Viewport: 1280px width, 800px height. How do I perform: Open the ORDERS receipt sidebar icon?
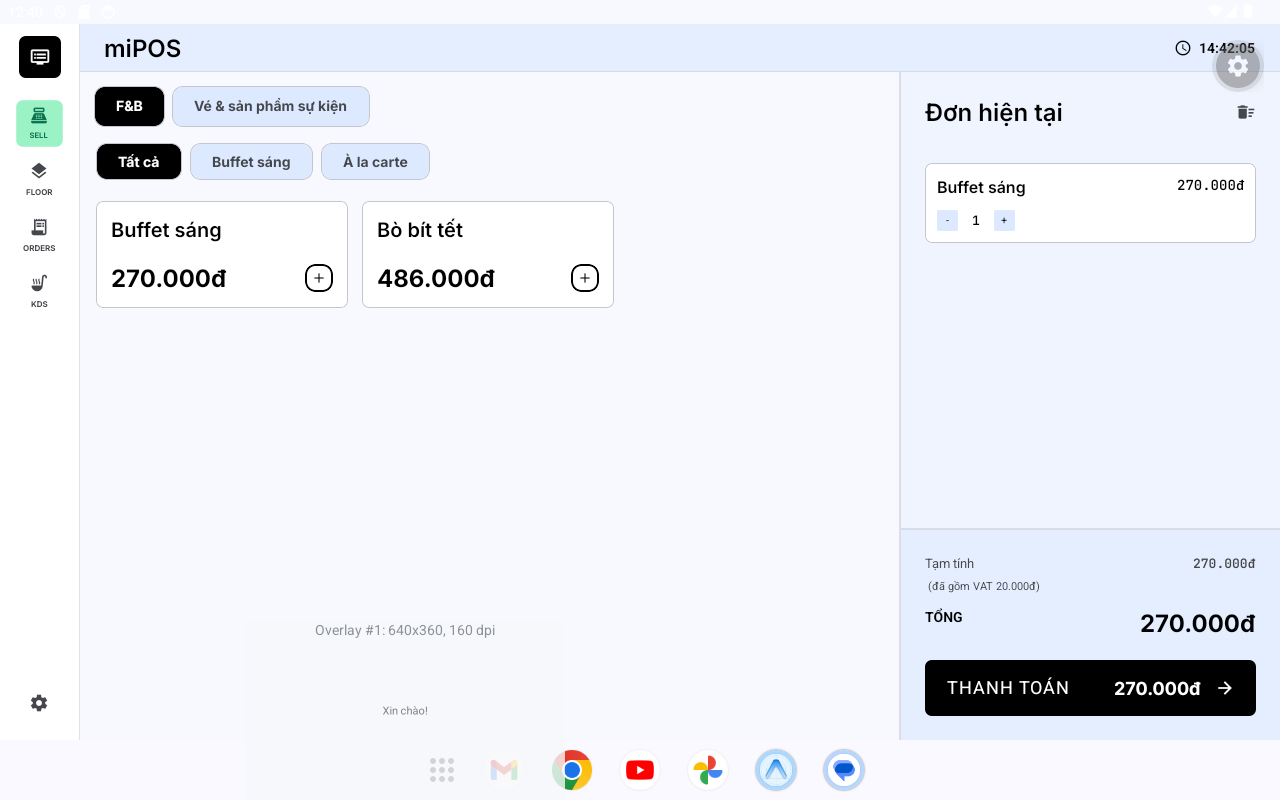tap(39, 235)
